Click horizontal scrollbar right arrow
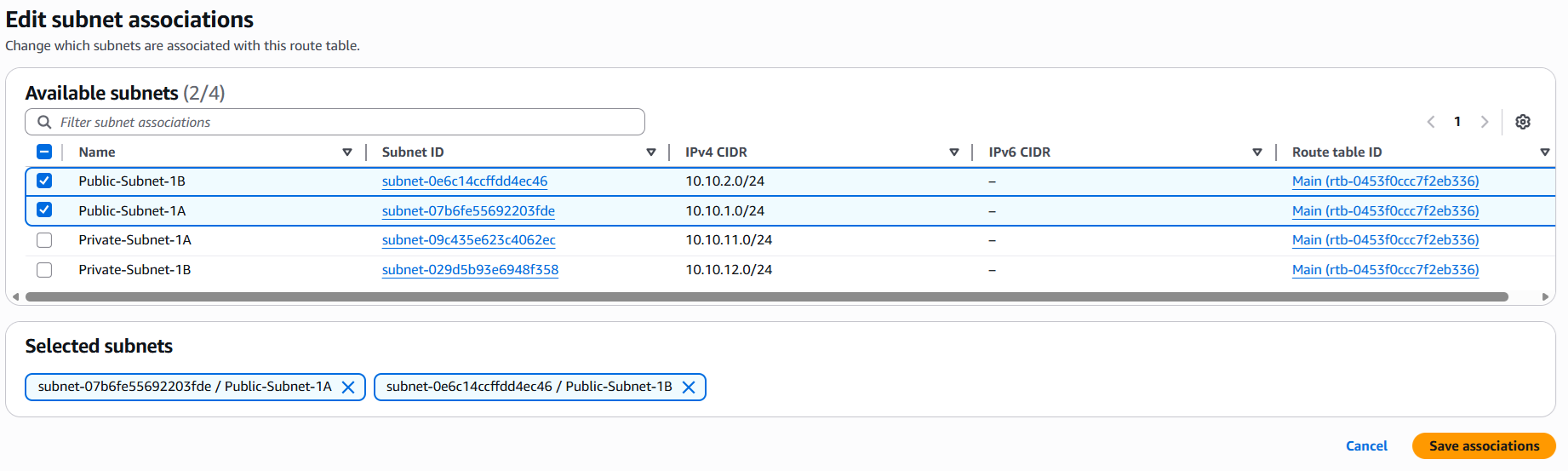The image size is (1568, 471). click(1545, 297)
